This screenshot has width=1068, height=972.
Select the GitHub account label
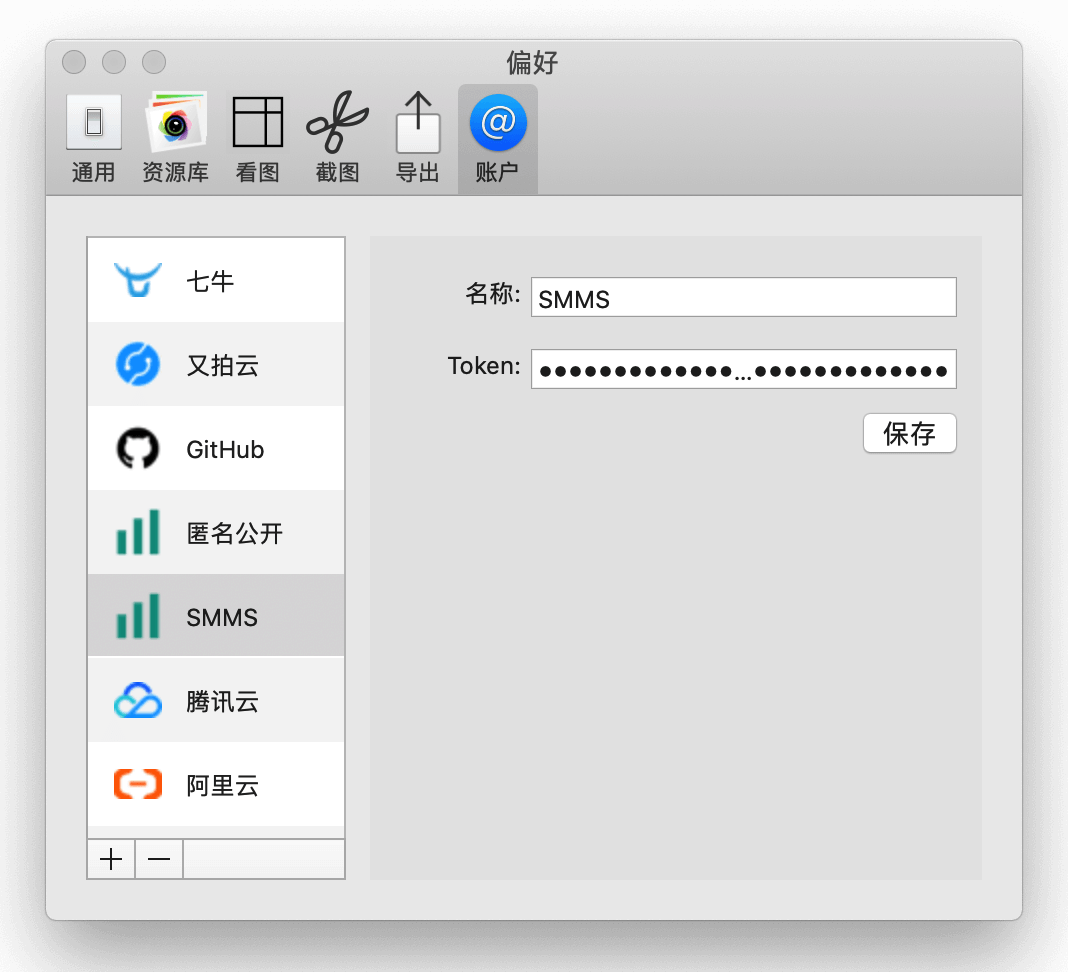[225, 450]
